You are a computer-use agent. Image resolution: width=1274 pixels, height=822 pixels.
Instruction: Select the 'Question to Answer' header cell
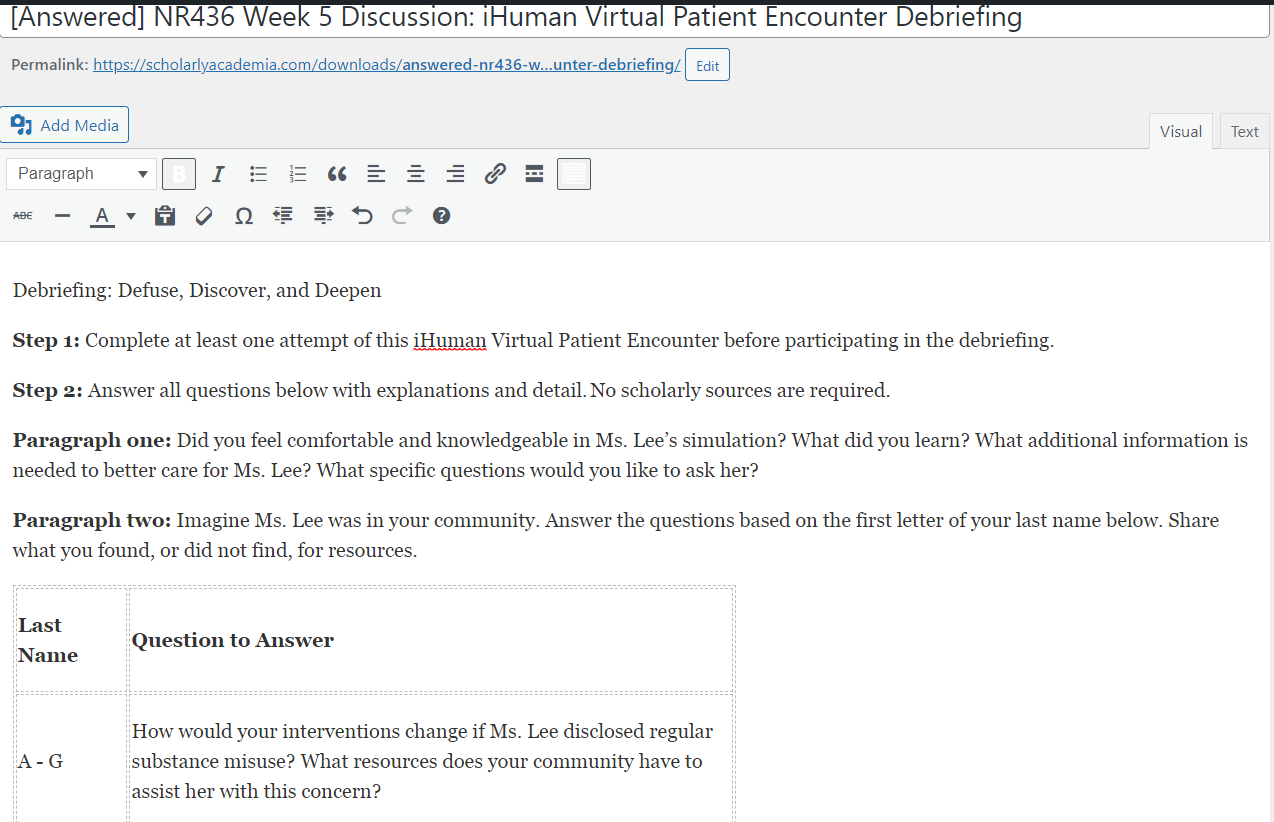[x=431, y=640]
